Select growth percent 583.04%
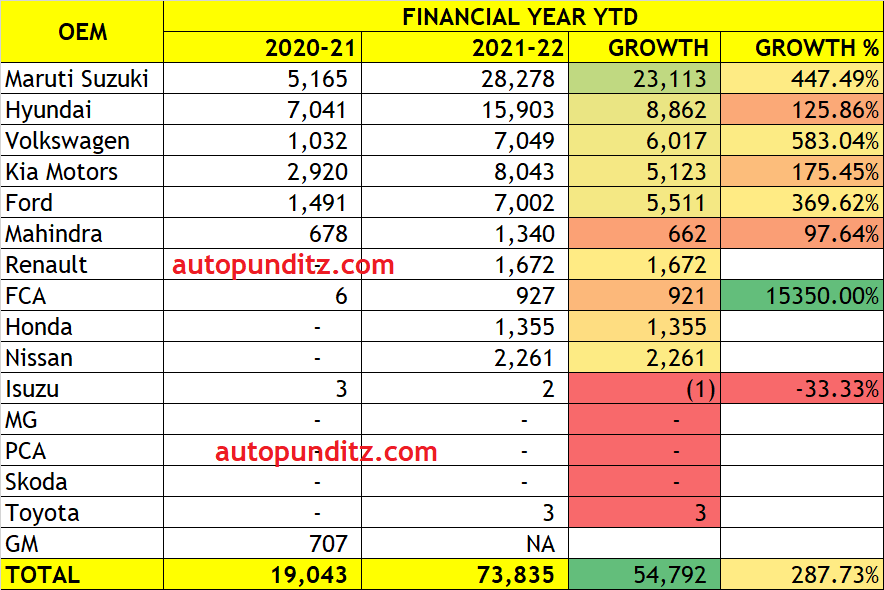884x590 pixels. [802, 140]
